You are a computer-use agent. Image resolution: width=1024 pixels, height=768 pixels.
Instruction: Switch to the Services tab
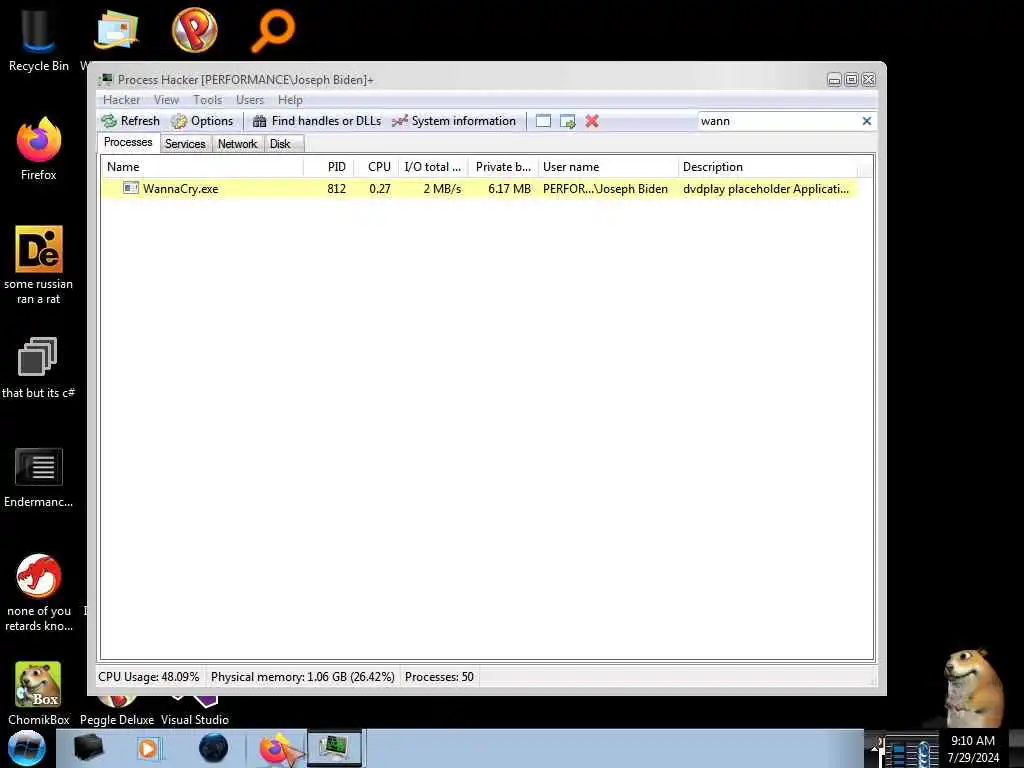(x=185, y=144)
